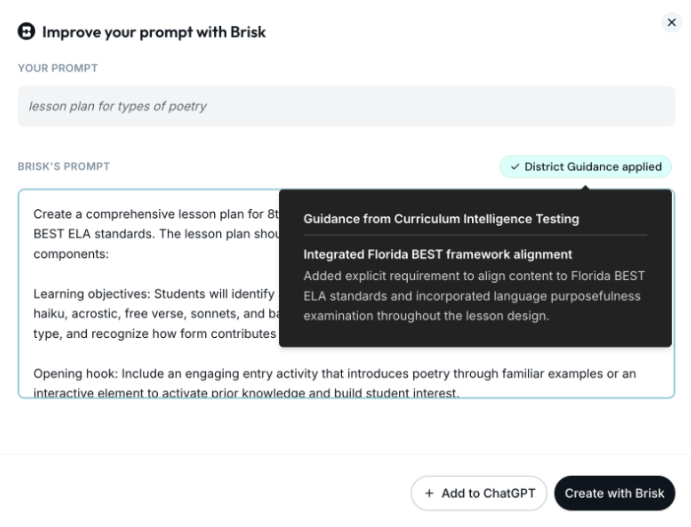Click the District Guidance applied badge
691x527 pixels.
pyautogui.click(x=585, y=167)
